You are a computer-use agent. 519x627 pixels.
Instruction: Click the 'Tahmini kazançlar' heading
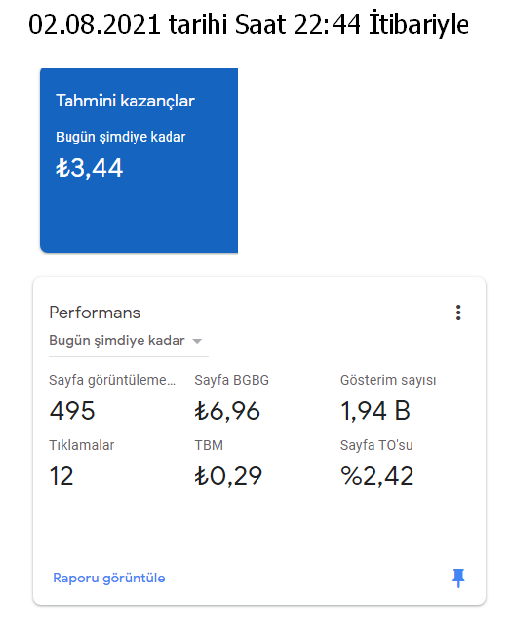tap(125, 100)
